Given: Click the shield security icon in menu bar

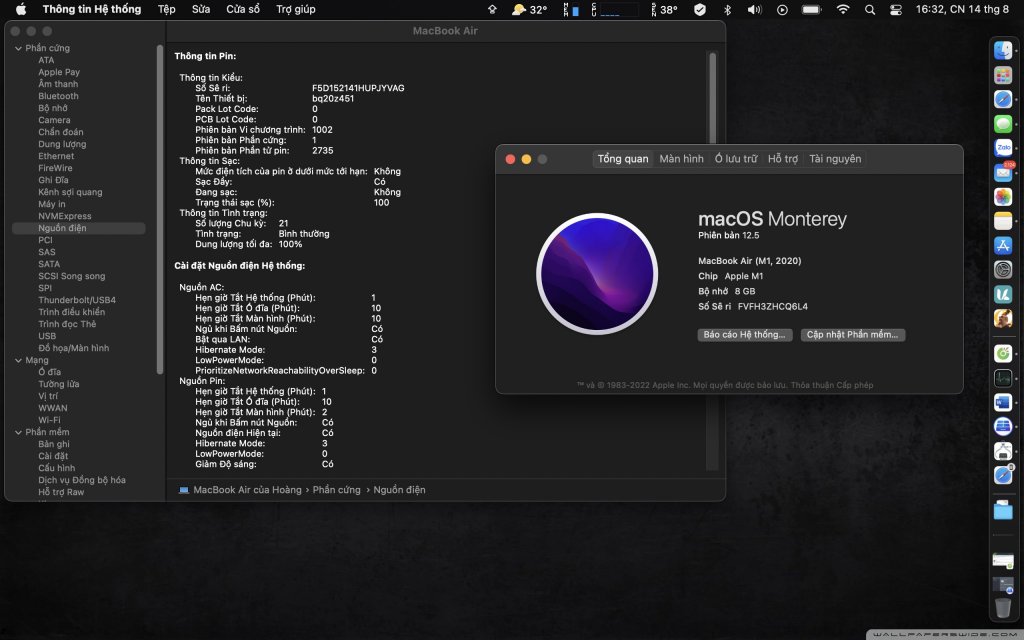Looking at the screenshot, I should coord(699,9).
